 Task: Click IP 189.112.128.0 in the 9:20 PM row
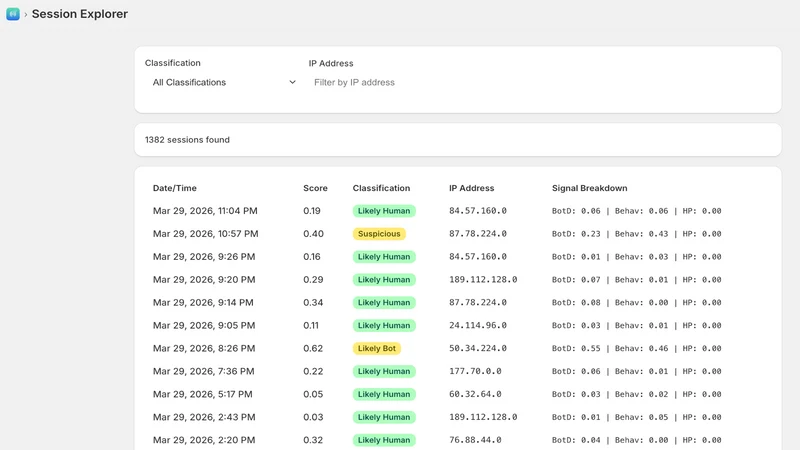pyautogui.click(x=483, y=280)
